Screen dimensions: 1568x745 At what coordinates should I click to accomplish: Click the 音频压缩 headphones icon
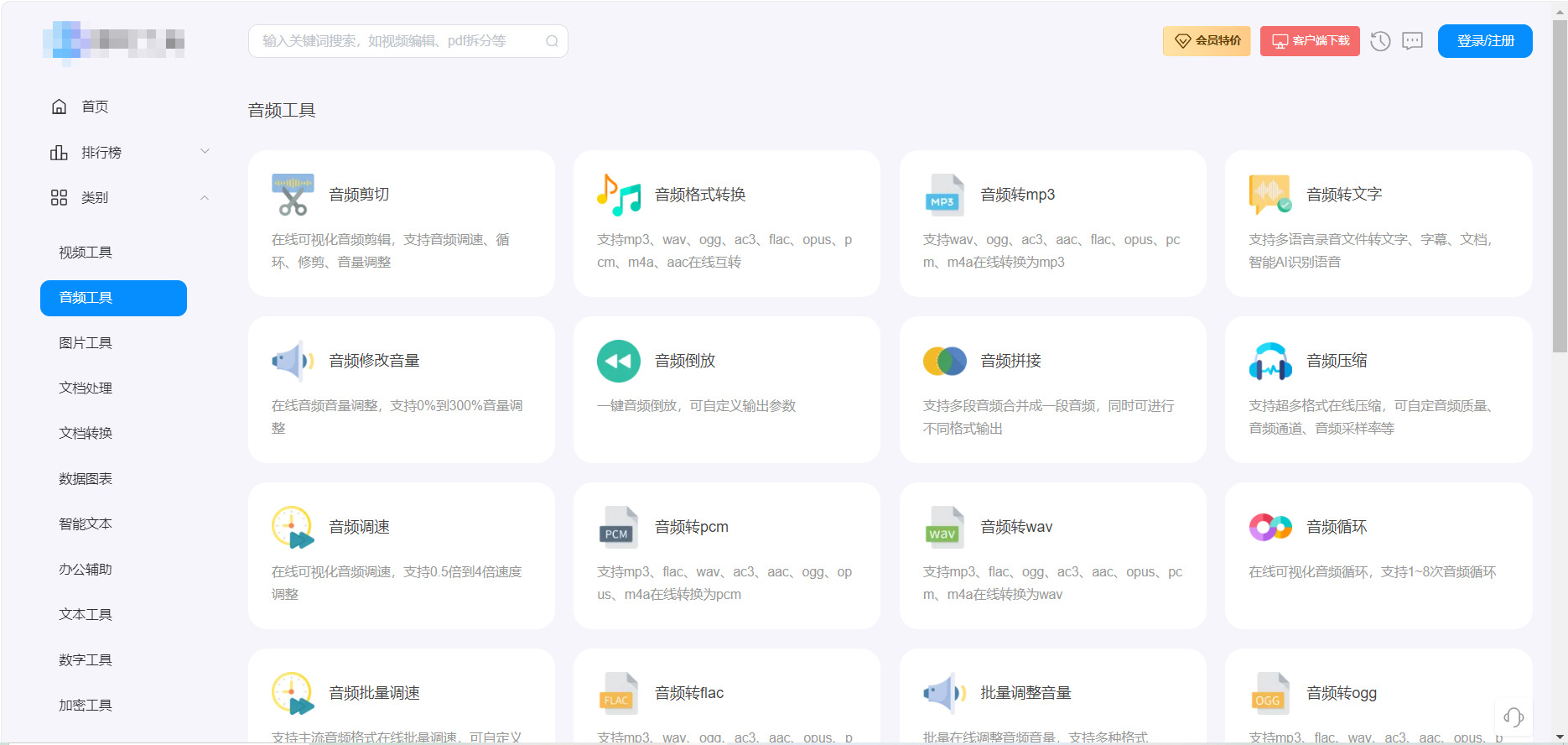[1270, 361]
